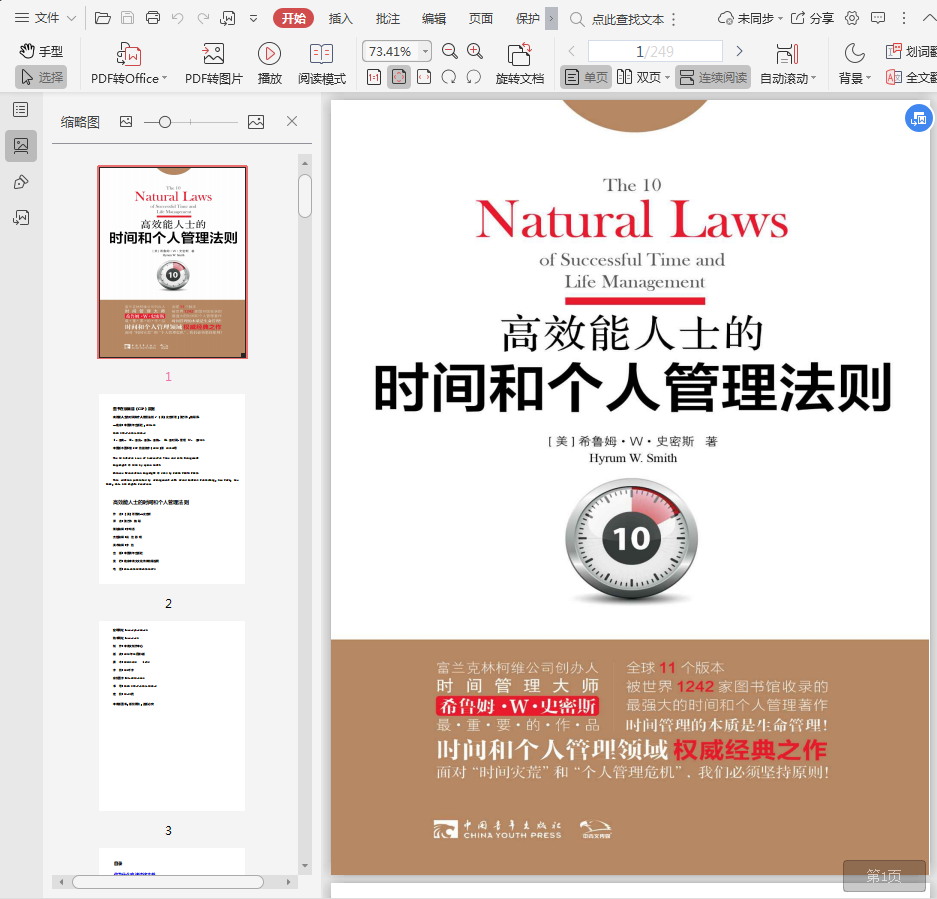The image size is (937, 899).
Task: Click the zoom out magnifier icon
Action: pyautogui.click(x=449, y=51)
